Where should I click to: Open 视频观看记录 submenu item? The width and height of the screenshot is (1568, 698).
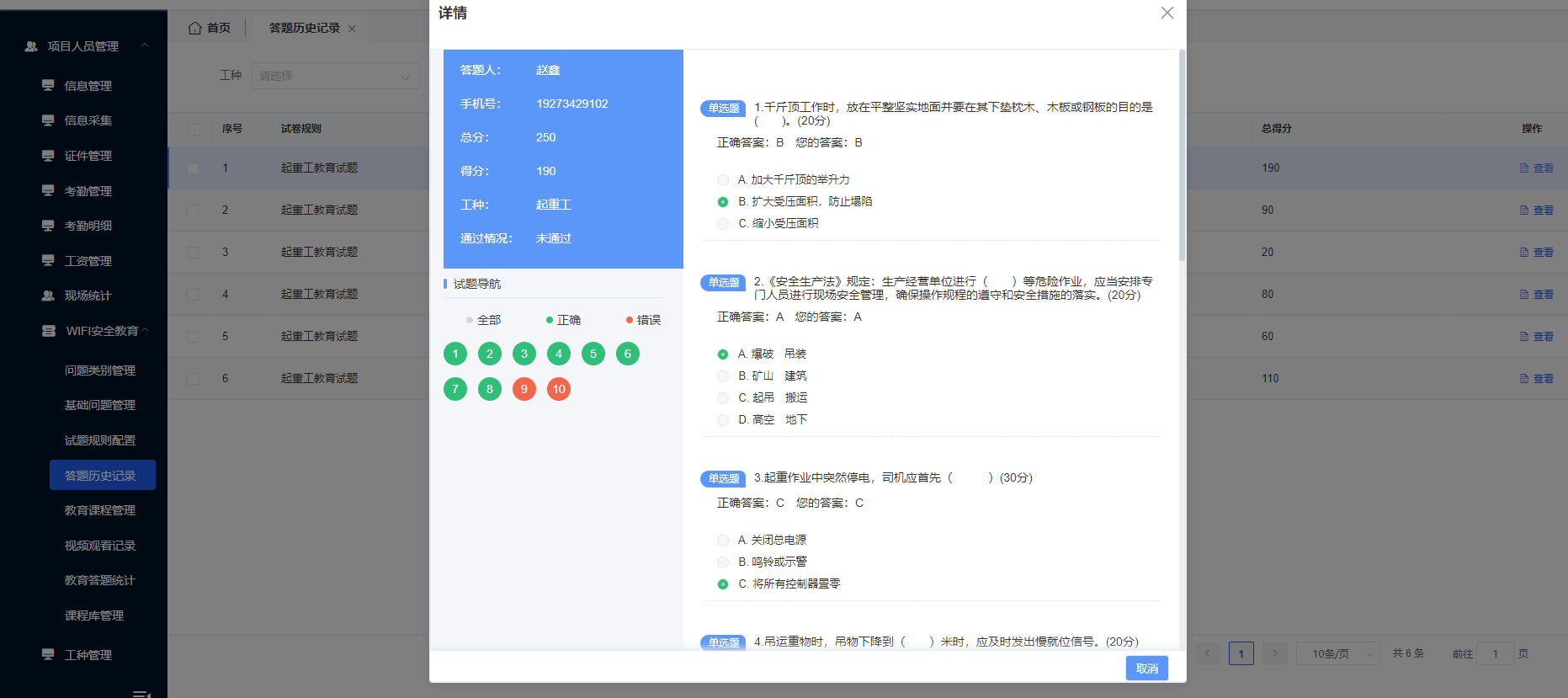pos(99,546)
